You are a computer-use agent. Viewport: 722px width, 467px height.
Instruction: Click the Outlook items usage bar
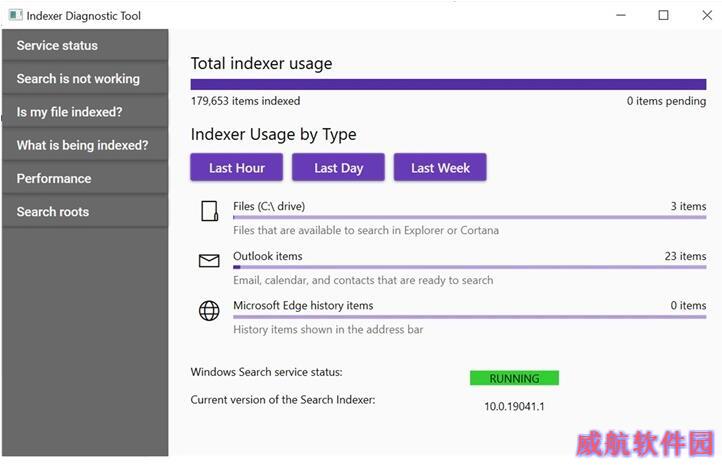[x=470, y=267]
